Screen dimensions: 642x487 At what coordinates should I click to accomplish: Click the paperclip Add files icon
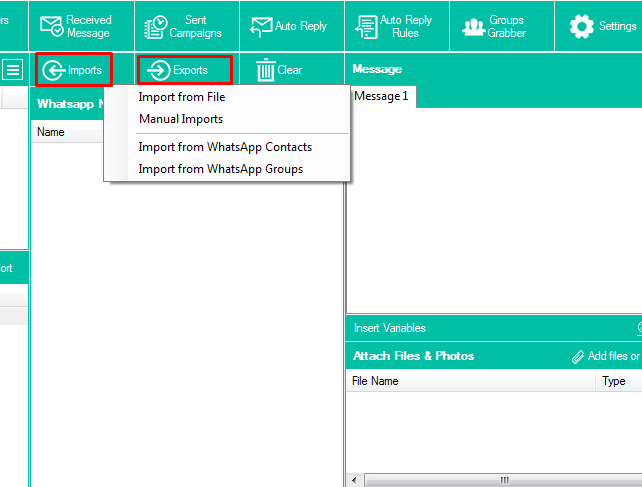pos(577,356)
